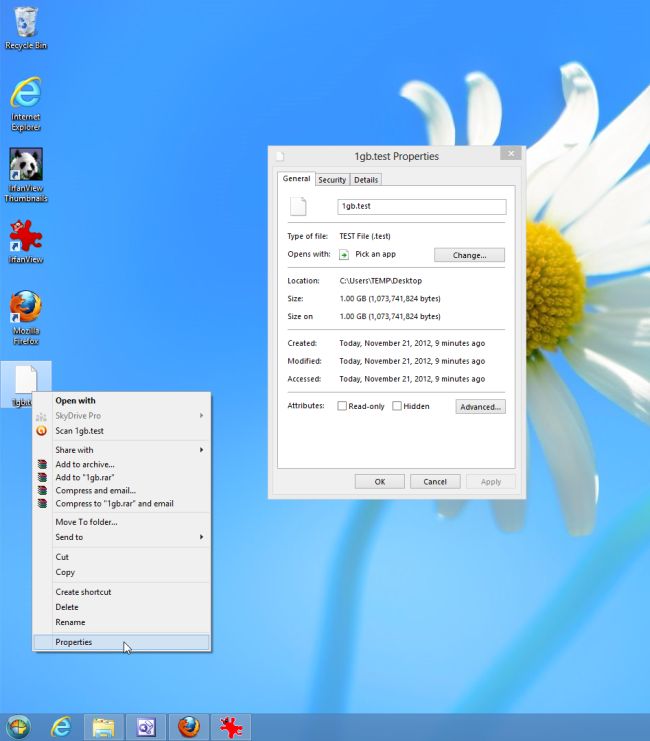Viewport: 650px width, 741px height.
Task: Choose Scan 1gb.test from the context menu
Action: pyautogui.click(x=121, y=431)
